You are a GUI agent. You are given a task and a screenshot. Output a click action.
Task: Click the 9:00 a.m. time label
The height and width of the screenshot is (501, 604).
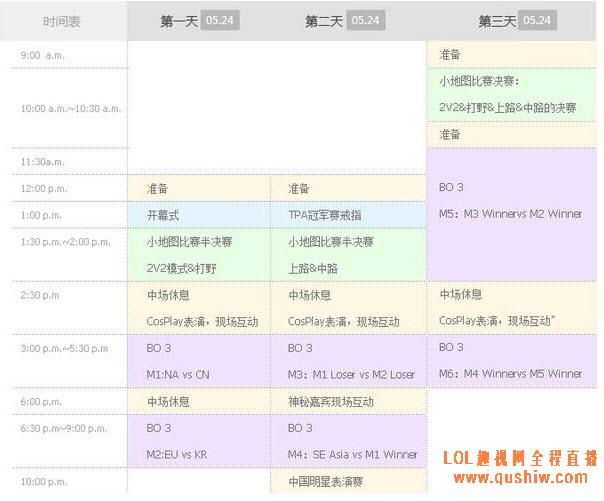point(42,55)
